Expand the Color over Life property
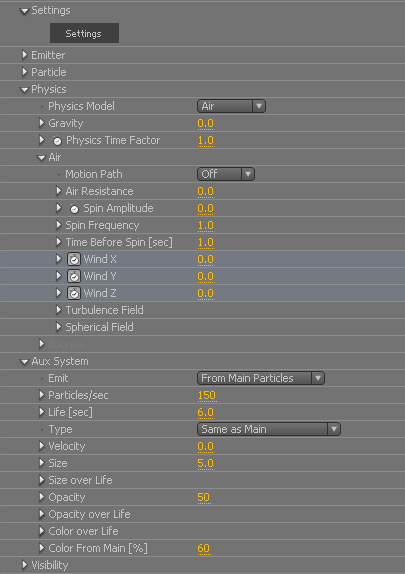The width and height of the screenshot is (405, 574). pos(42,531)
